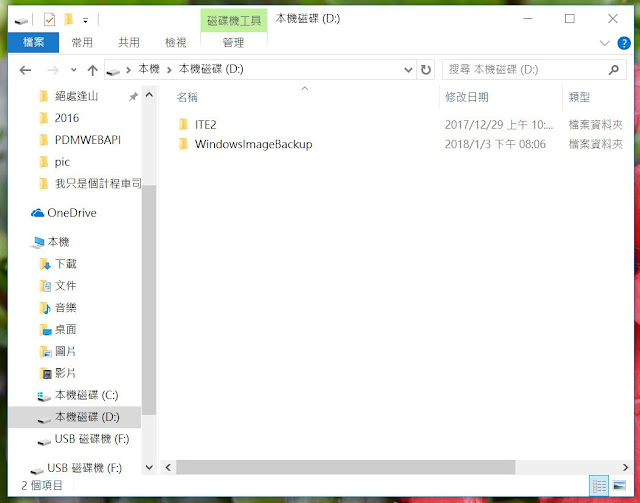Click the drive icon in the title bar
The image size is (640, 503).
[21, 20]
